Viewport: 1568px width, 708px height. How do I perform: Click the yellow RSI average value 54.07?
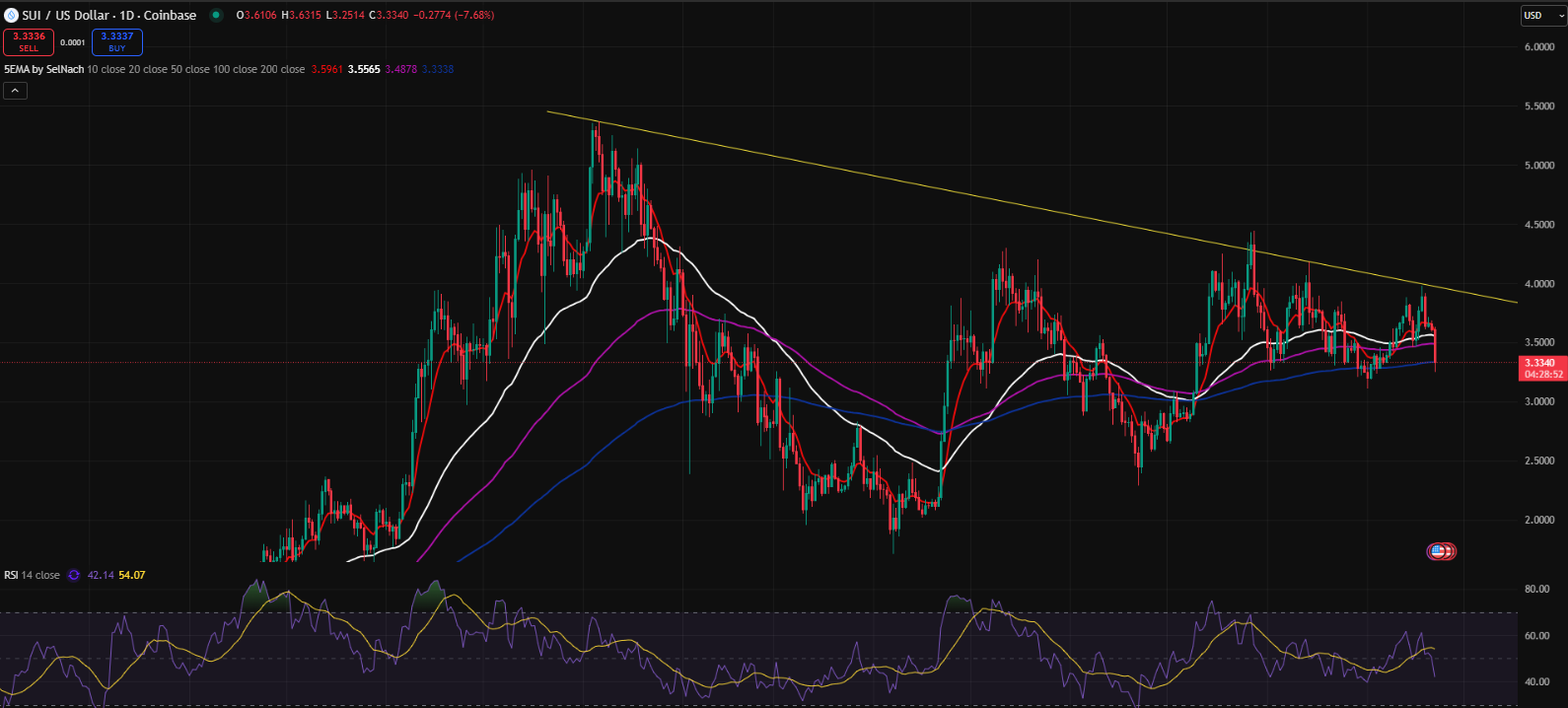pyautogui.click(x=132, y=575)
